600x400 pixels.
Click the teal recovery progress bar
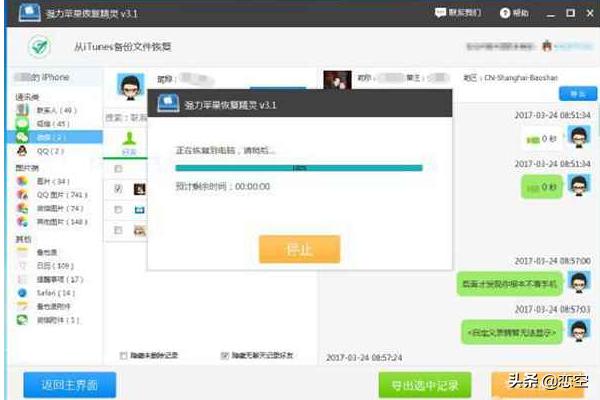(x=299, y=168)
